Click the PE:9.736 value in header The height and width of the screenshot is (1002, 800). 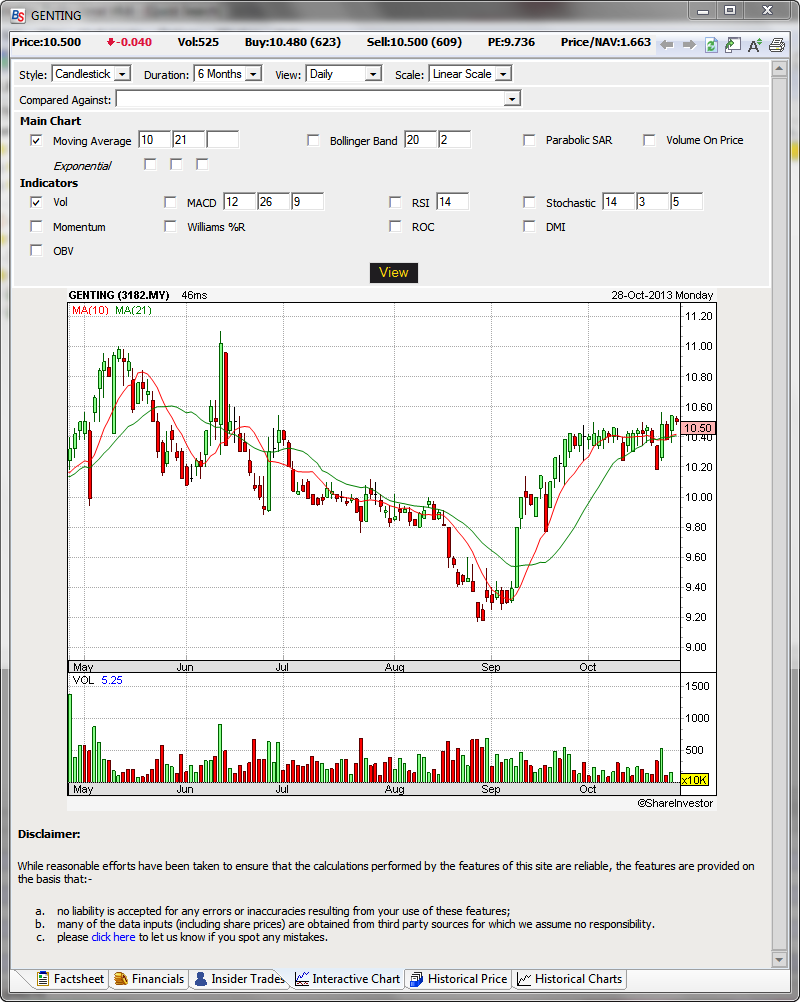point(511,42)
